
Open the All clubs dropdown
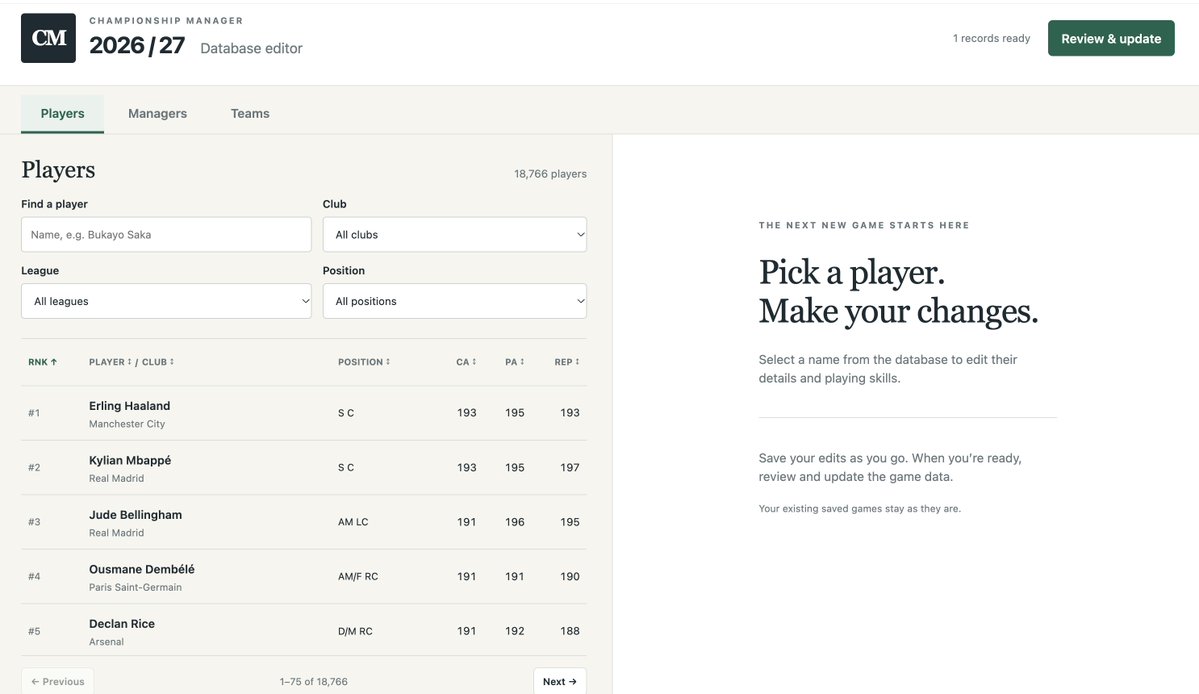(x=454, y=235)
